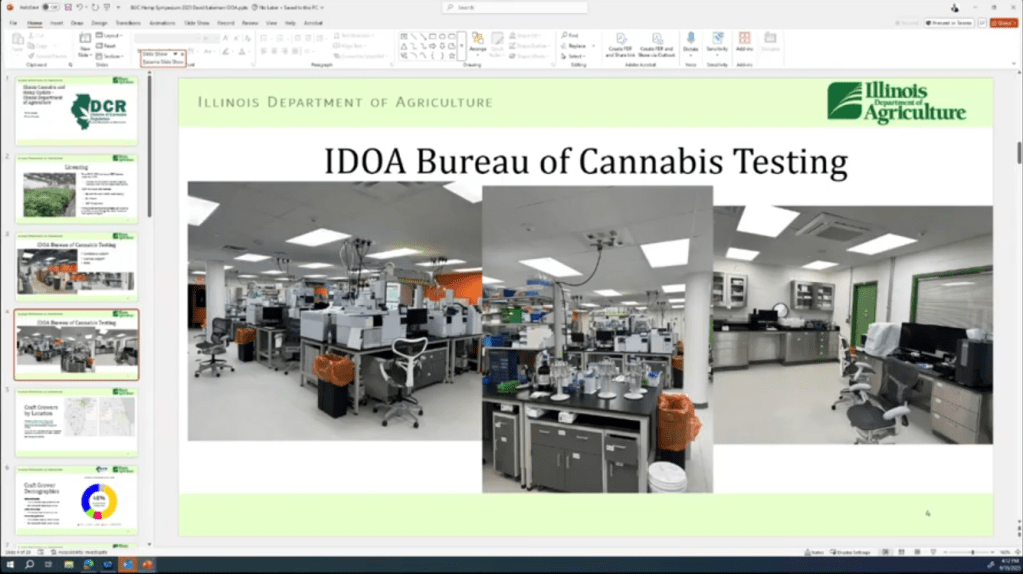Toggle the AutoSave switch

click(x=49, y=7)
